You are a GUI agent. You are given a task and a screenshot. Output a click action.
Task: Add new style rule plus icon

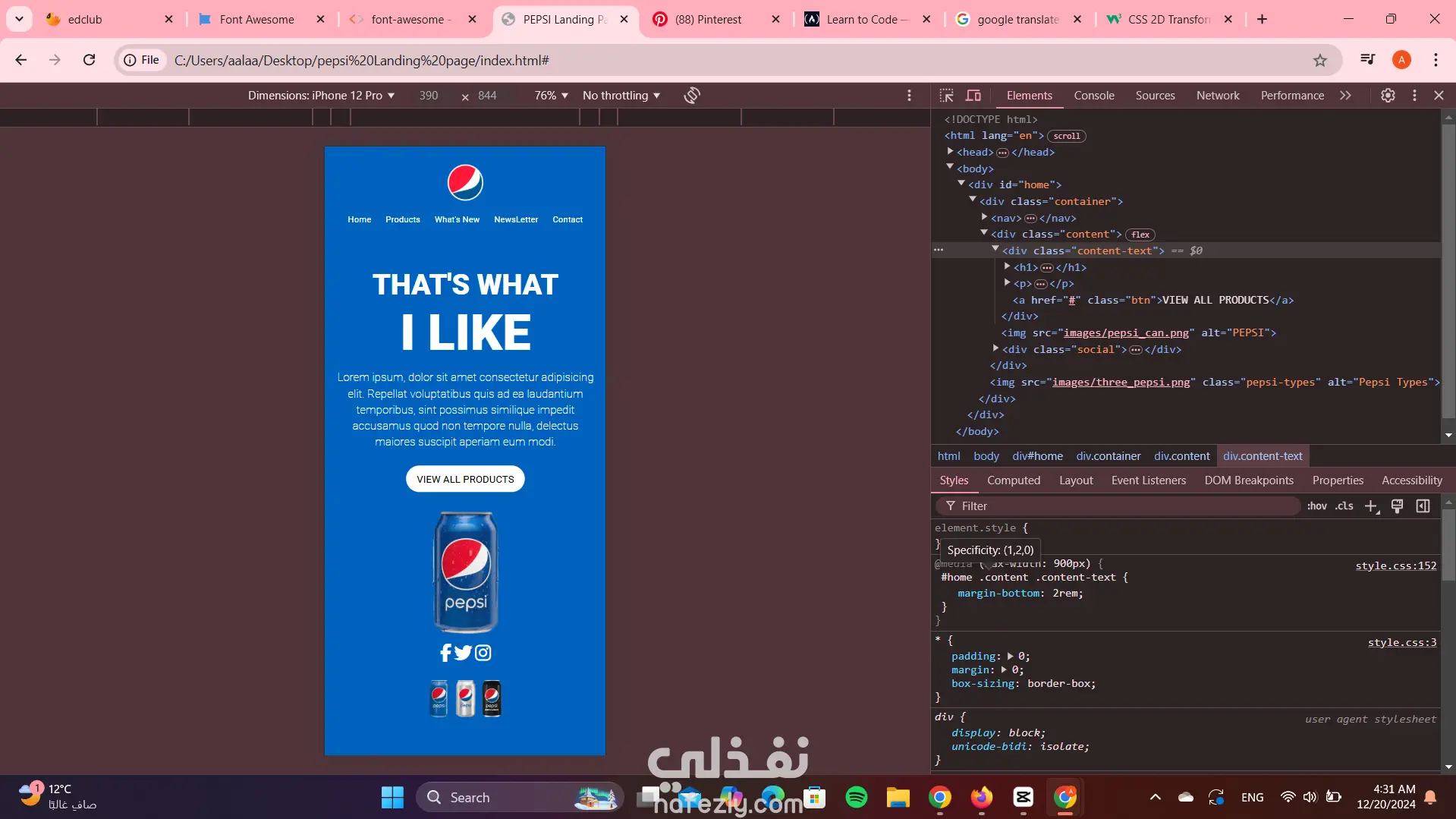1371,506
